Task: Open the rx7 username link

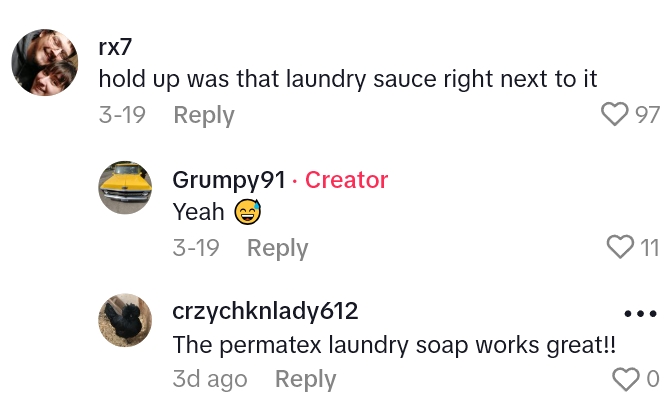Action: 115,46
